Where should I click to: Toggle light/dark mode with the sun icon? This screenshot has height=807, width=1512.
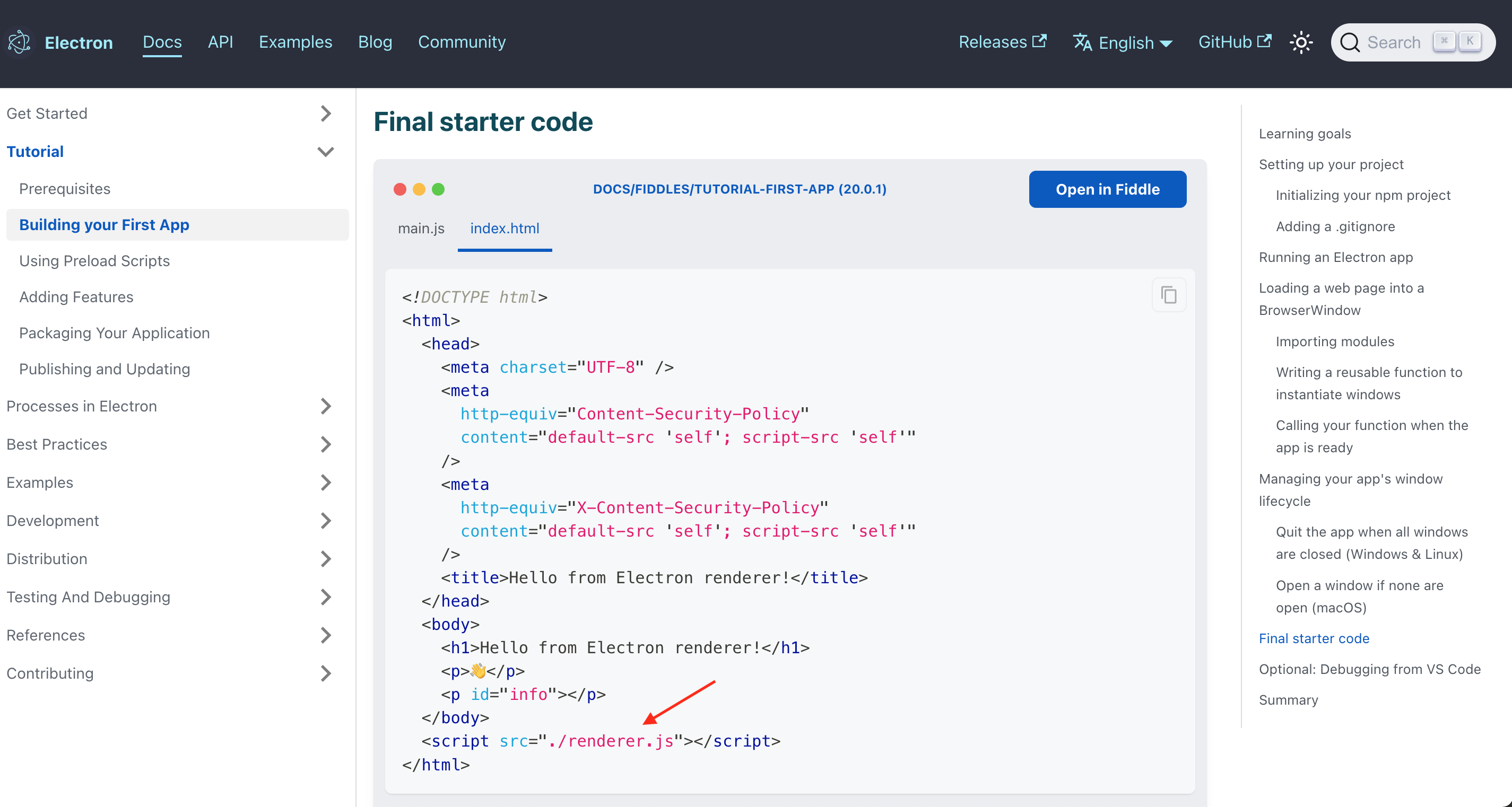tap(1302, 42)
